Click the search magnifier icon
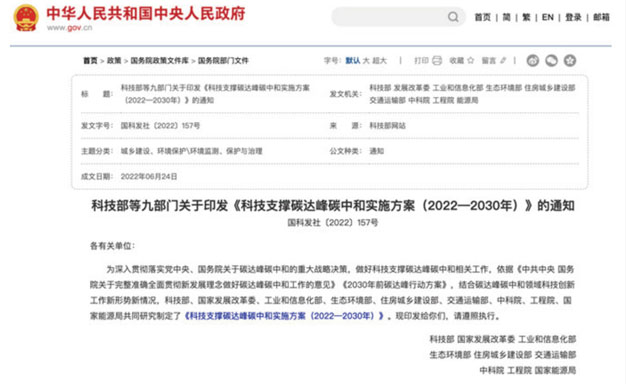Image resolution: width=626 pixels, height=390 pixels. pos(453,17)
